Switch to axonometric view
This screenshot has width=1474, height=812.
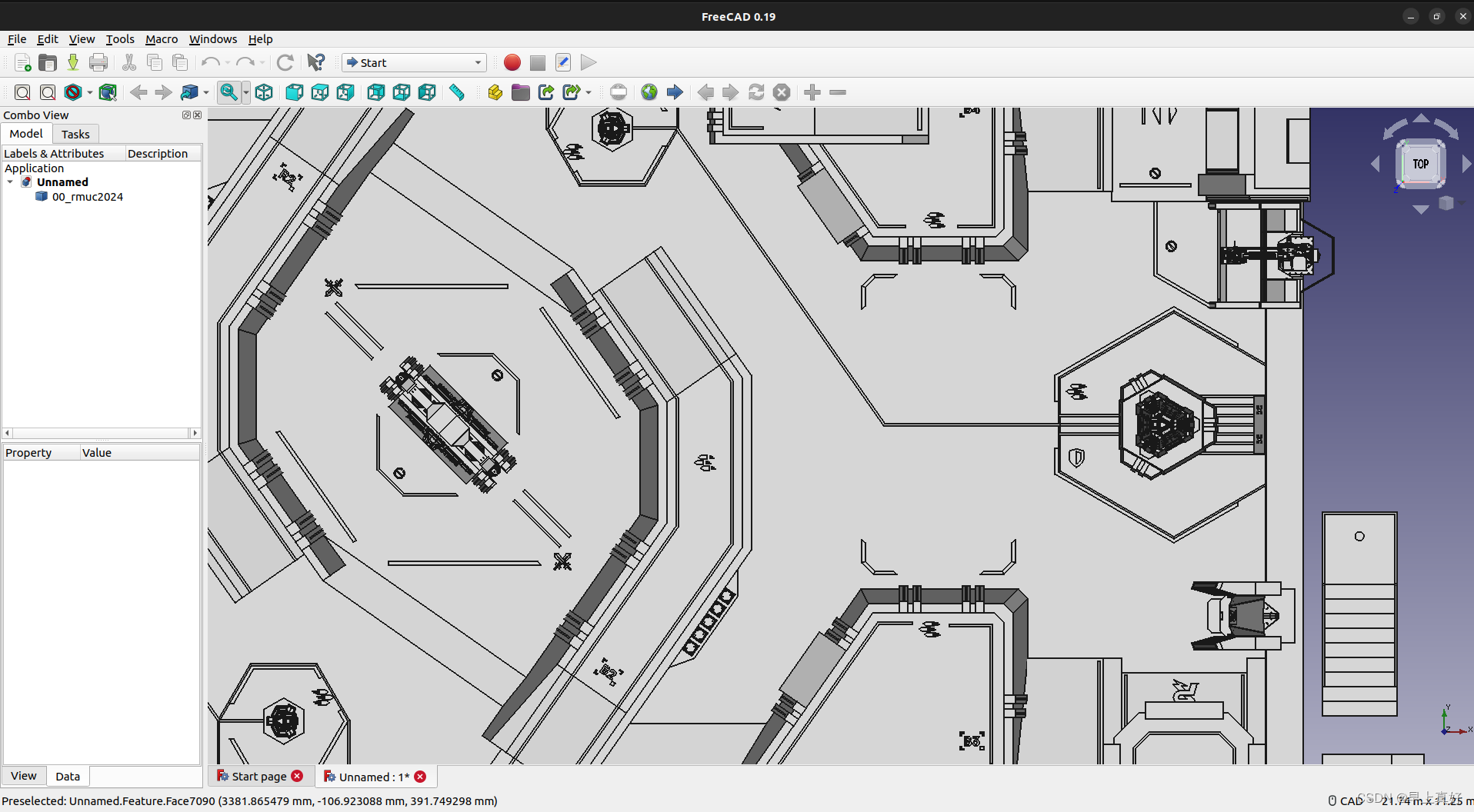coord(264,92)
